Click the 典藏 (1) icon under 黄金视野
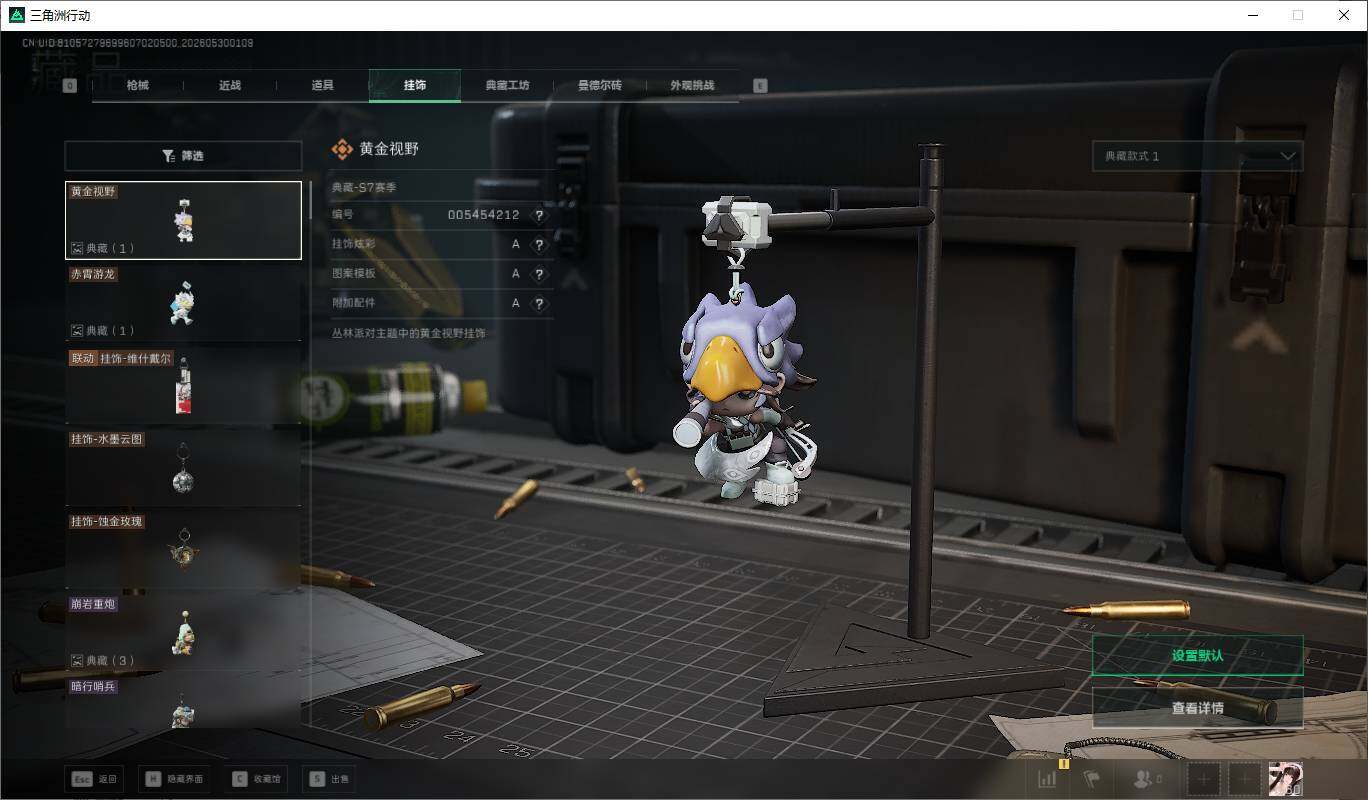Image resolution: width=1368 pixels, height=800 pixels. coord(77,248)
